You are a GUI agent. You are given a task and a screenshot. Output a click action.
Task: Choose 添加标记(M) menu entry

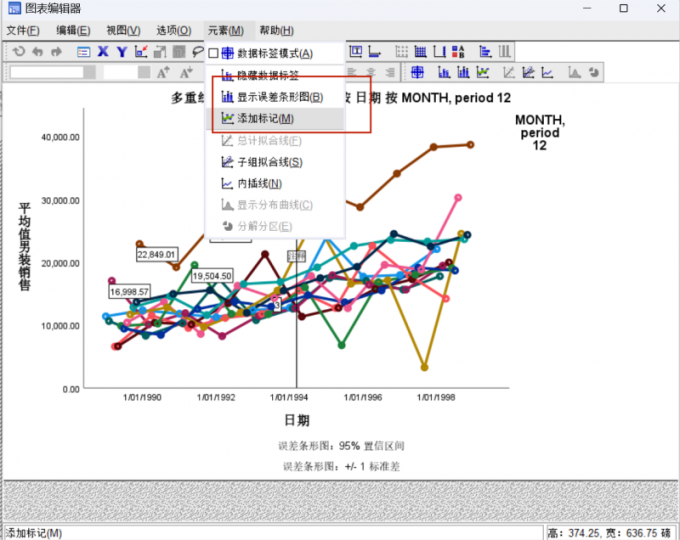[275, 118]
